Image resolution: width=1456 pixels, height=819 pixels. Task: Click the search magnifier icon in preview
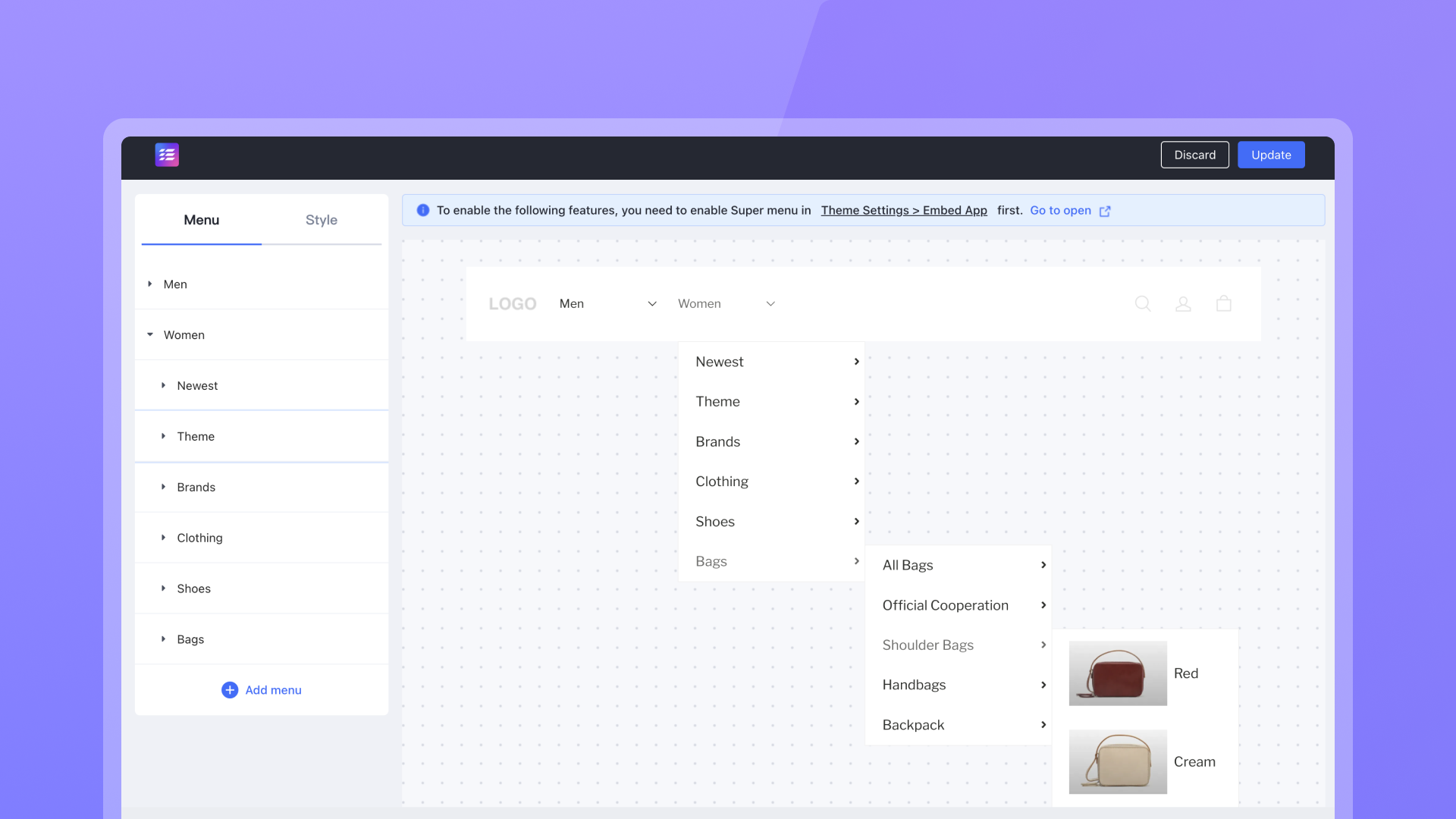1143,304
